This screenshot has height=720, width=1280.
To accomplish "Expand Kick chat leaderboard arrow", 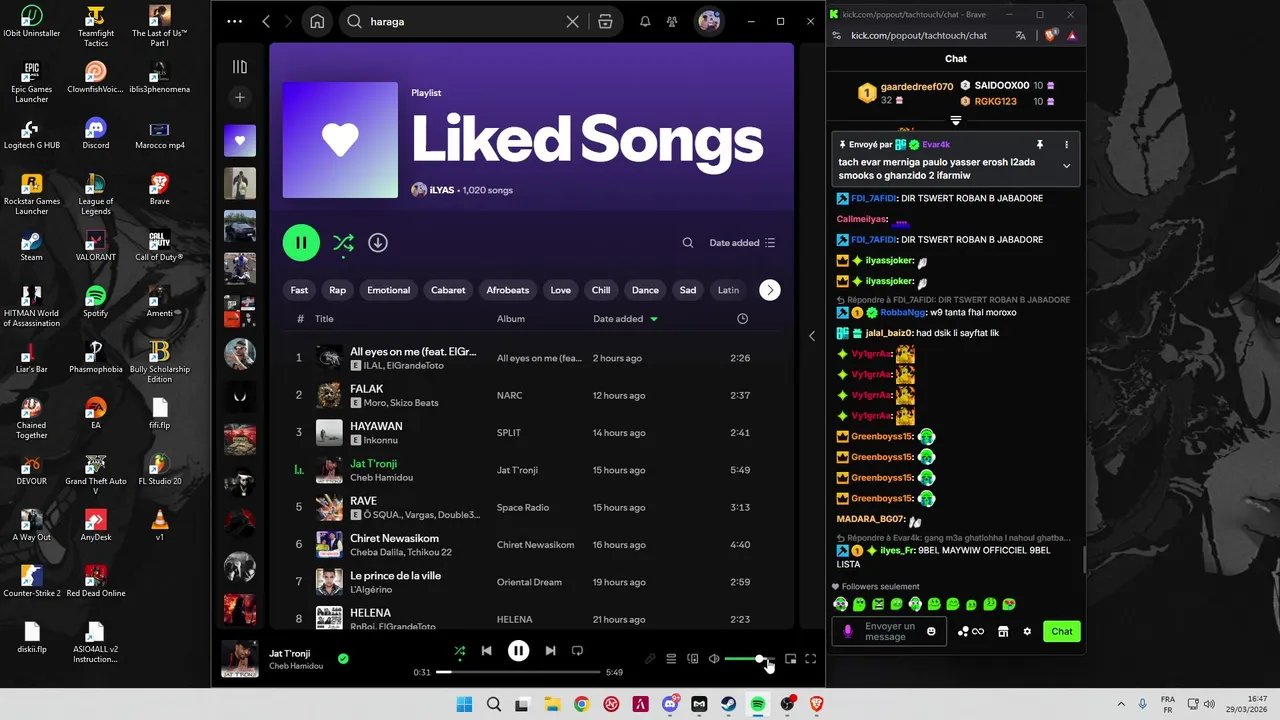I will click(956, 120).
